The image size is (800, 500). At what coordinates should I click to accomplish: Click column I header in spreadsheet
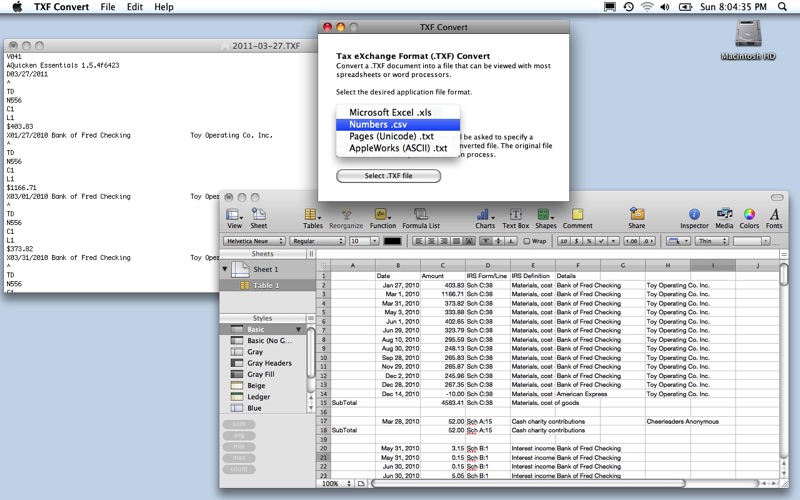point(712,265)
